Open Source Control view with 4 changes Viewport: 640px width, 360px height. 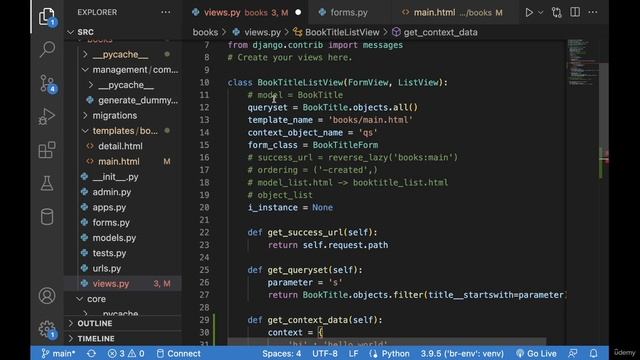pyautogui.click(x=47, y=83)
